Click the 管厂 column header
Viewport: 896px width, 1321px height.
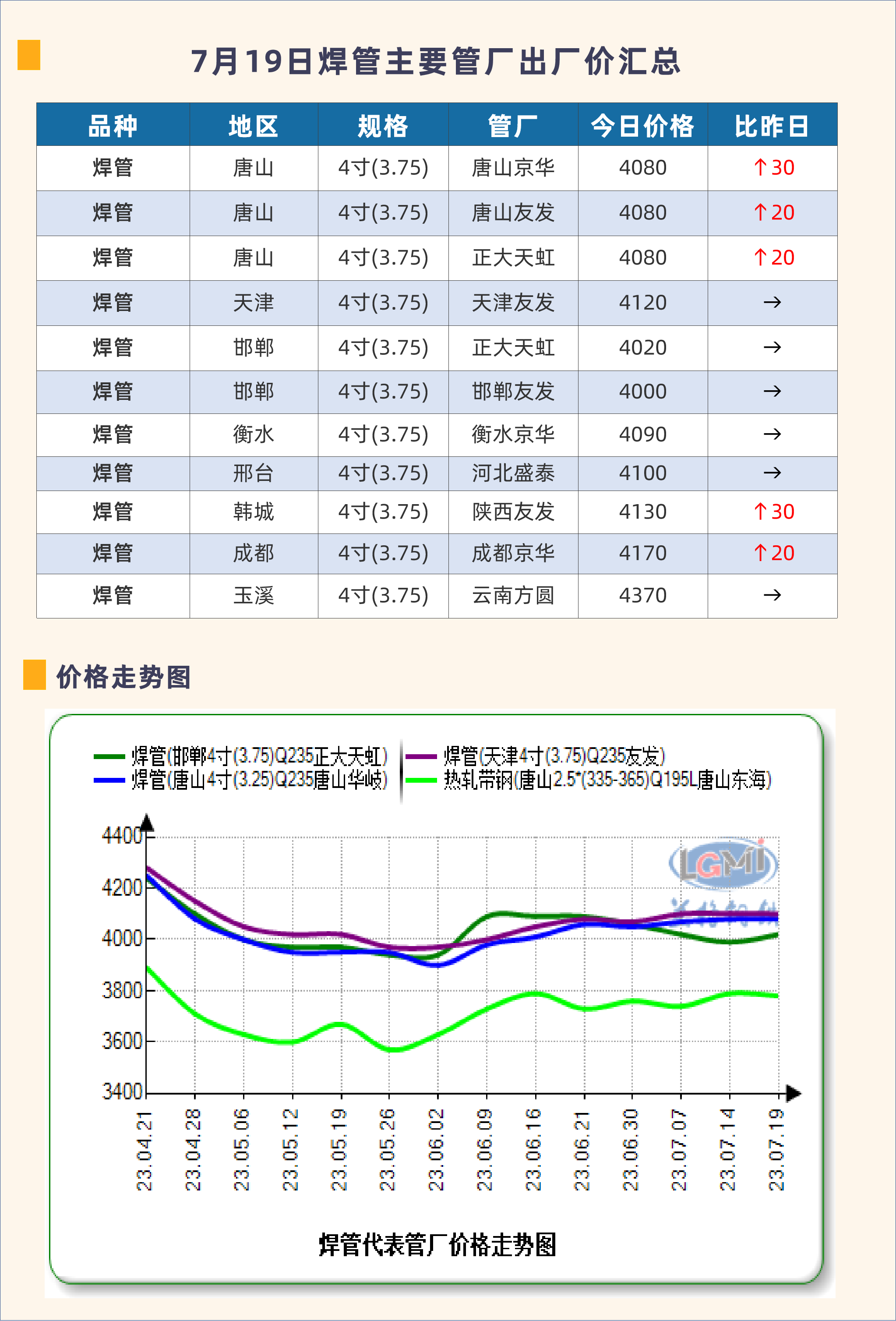point(512,126)
